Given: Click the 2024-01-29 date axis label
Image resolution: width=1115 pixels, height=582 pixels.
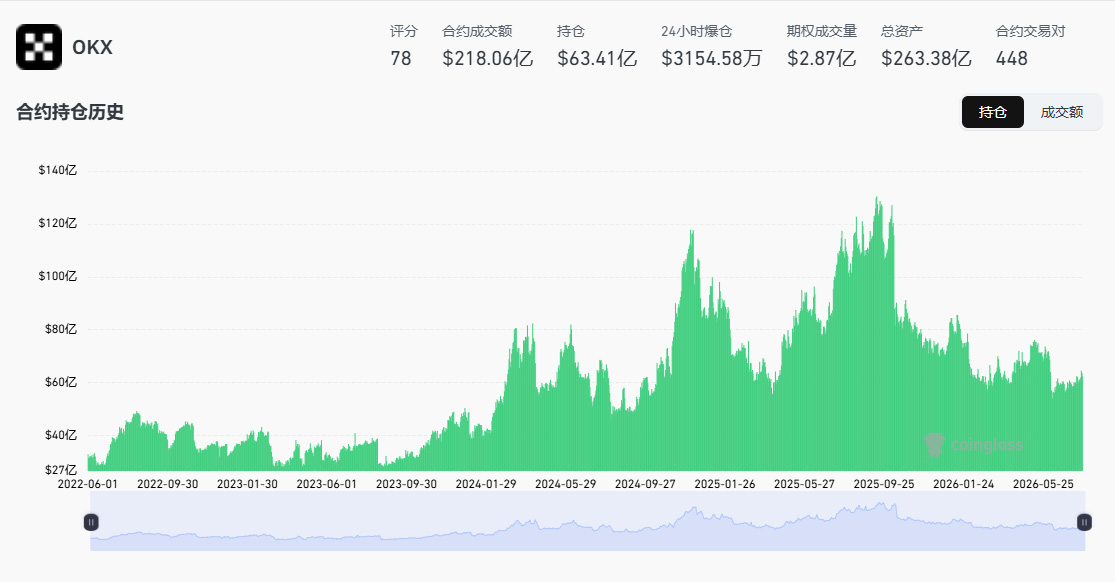Looking at the screenshot, I should [x=486, y=484].
